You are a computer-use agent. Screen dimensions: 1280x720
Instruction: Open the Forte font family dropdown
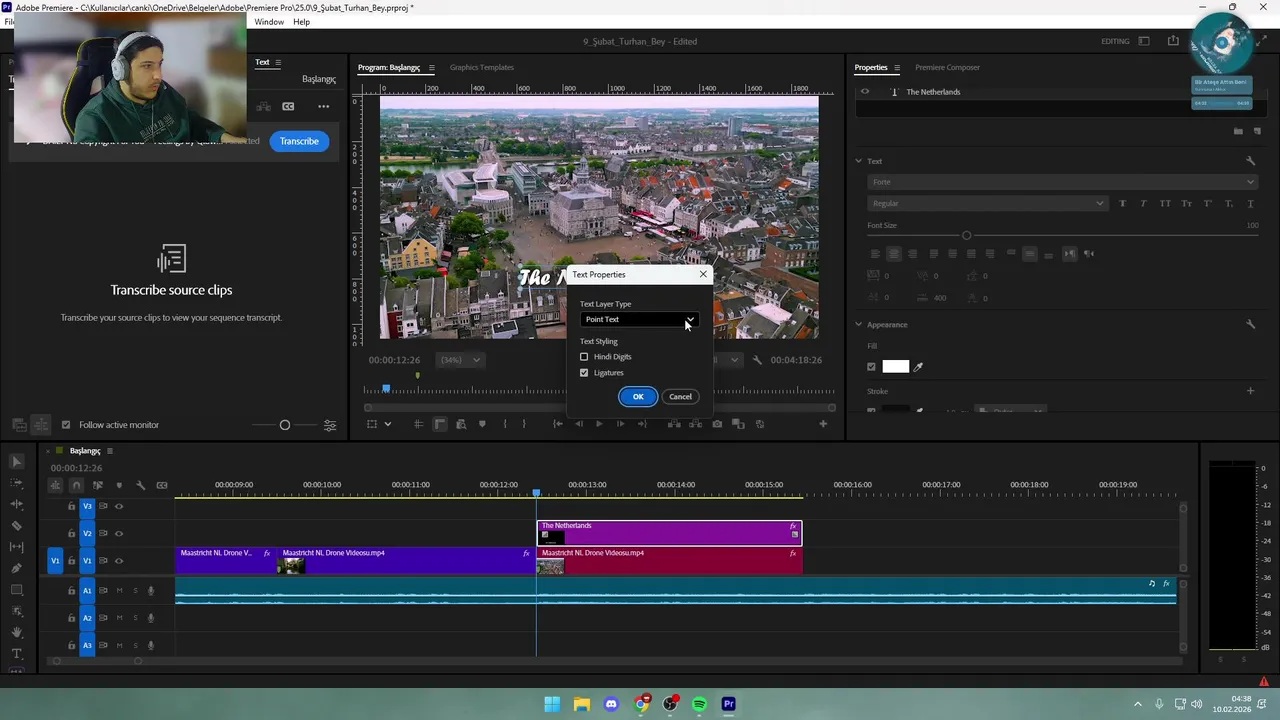click(x=1061, y=182)
